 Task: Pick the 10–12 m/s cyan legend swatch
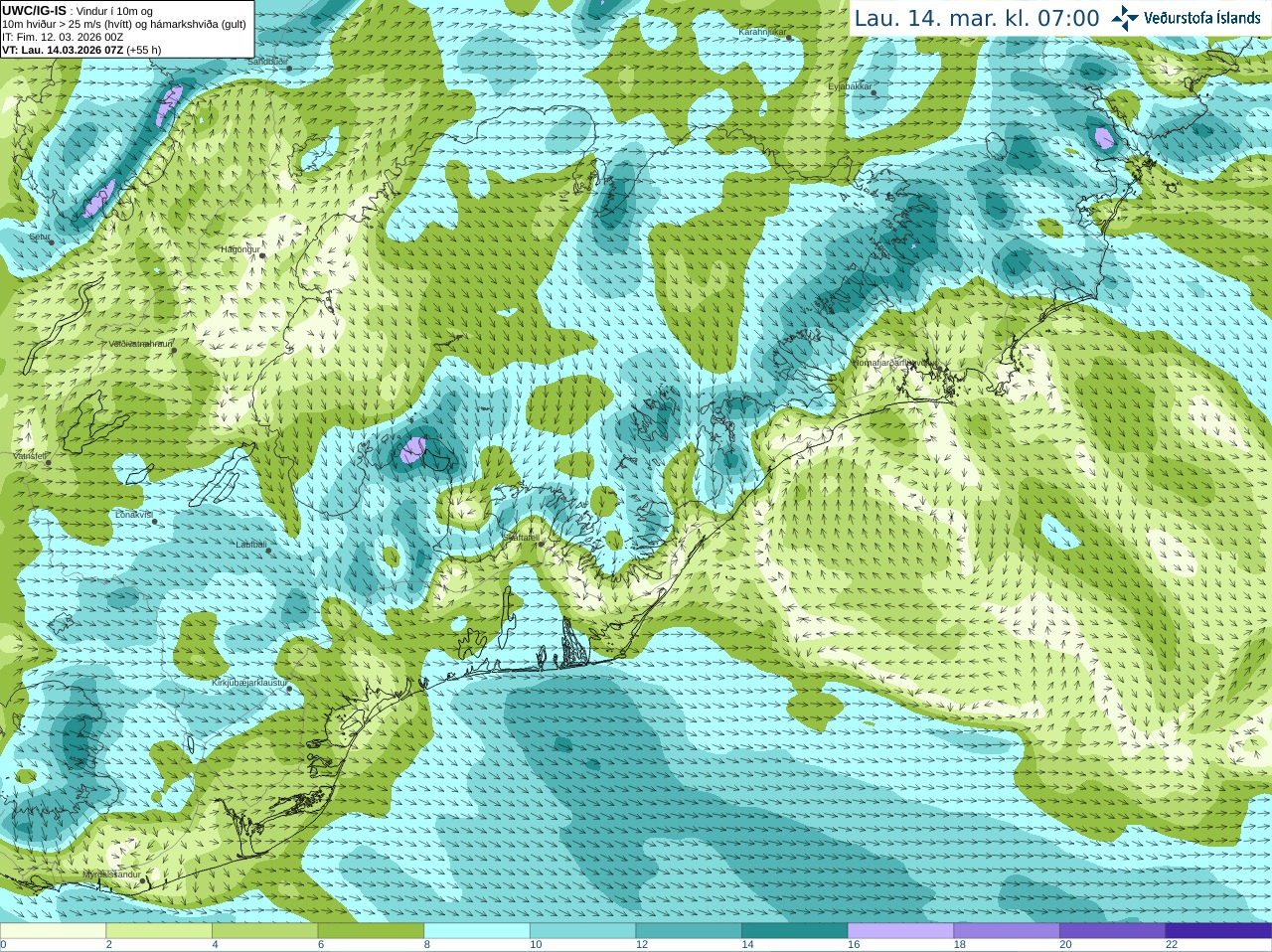click(x=583, y=931)
